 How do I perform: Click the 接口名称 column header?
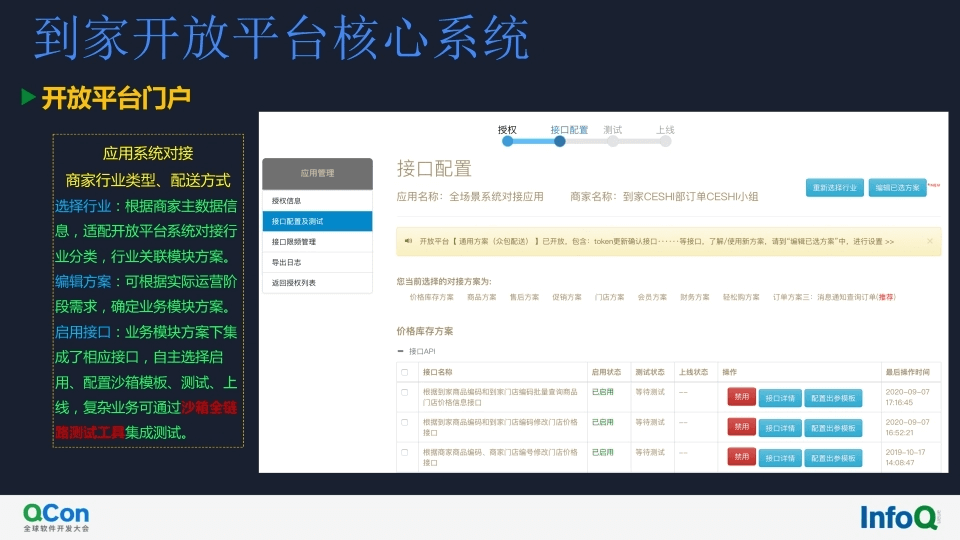click(x=437, y=372)
